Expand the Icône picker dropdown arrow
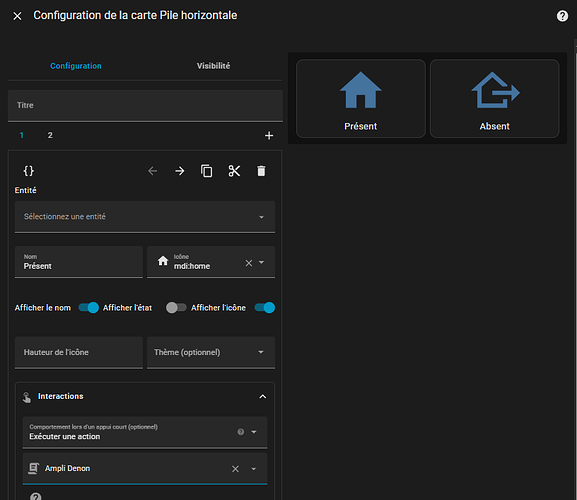The image size is (577, 500). click(x=262, y=262)
